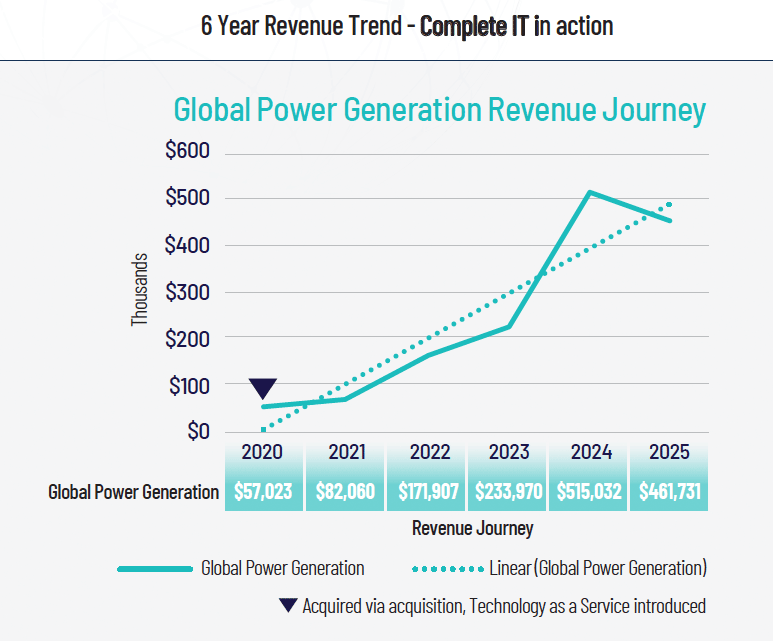The image size is (773, 641).
Task: Click the Revenue Journey axis title
Action: click(x=472, y=528)
